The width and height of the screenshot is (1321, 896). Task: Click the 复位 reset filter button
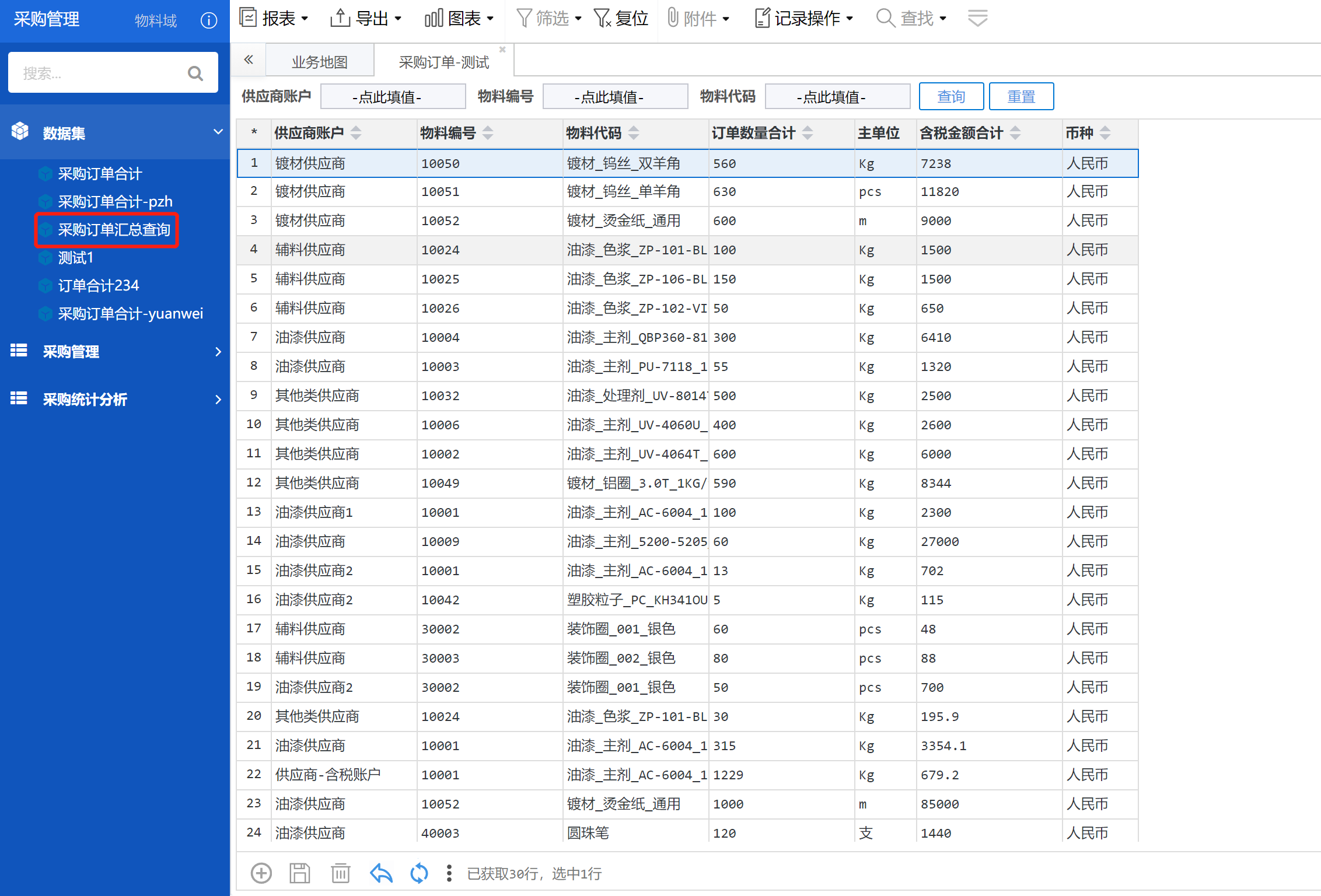click(621, 18)
